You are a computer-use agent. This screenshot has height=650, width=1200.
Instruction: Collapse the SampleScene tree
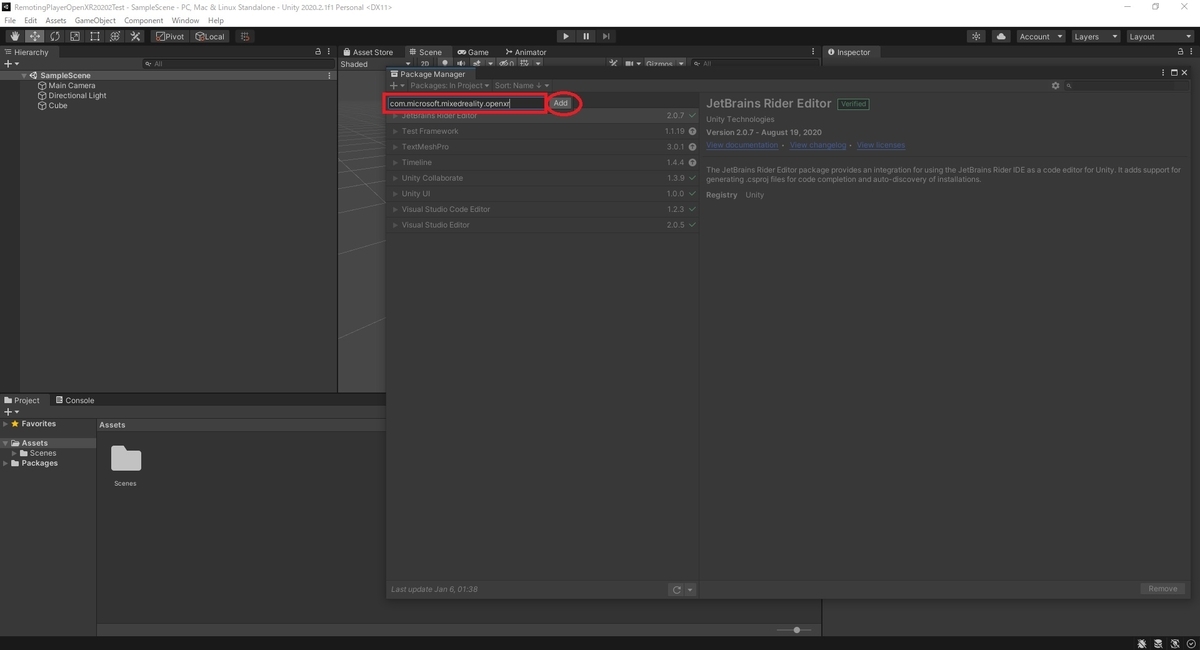click(x=24, y=76)
